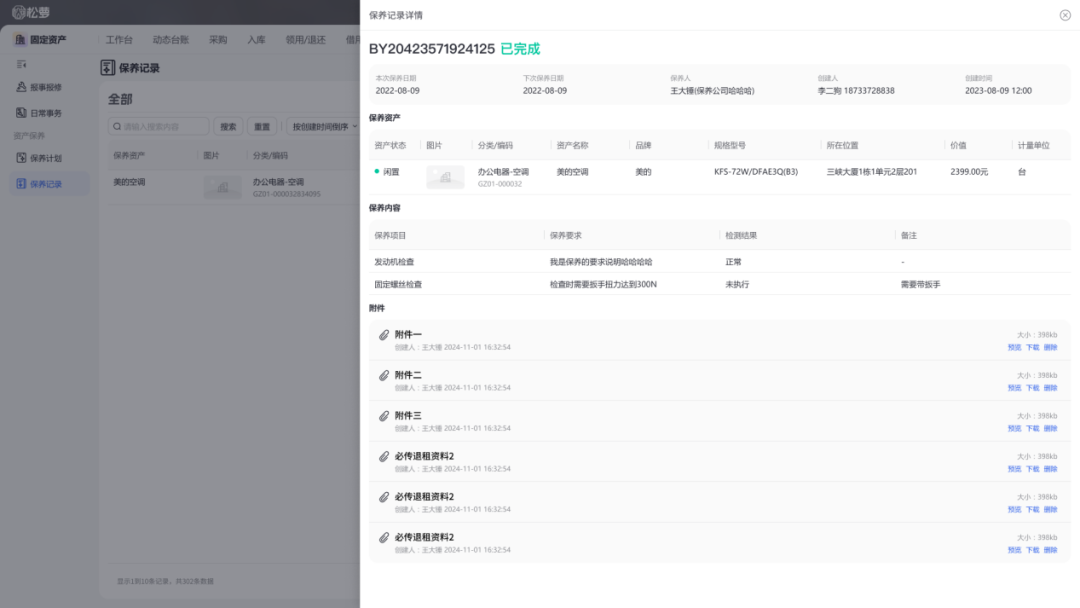Click the paperclip icon beside 附件三

pyautogui.click(x=384, y=416)
